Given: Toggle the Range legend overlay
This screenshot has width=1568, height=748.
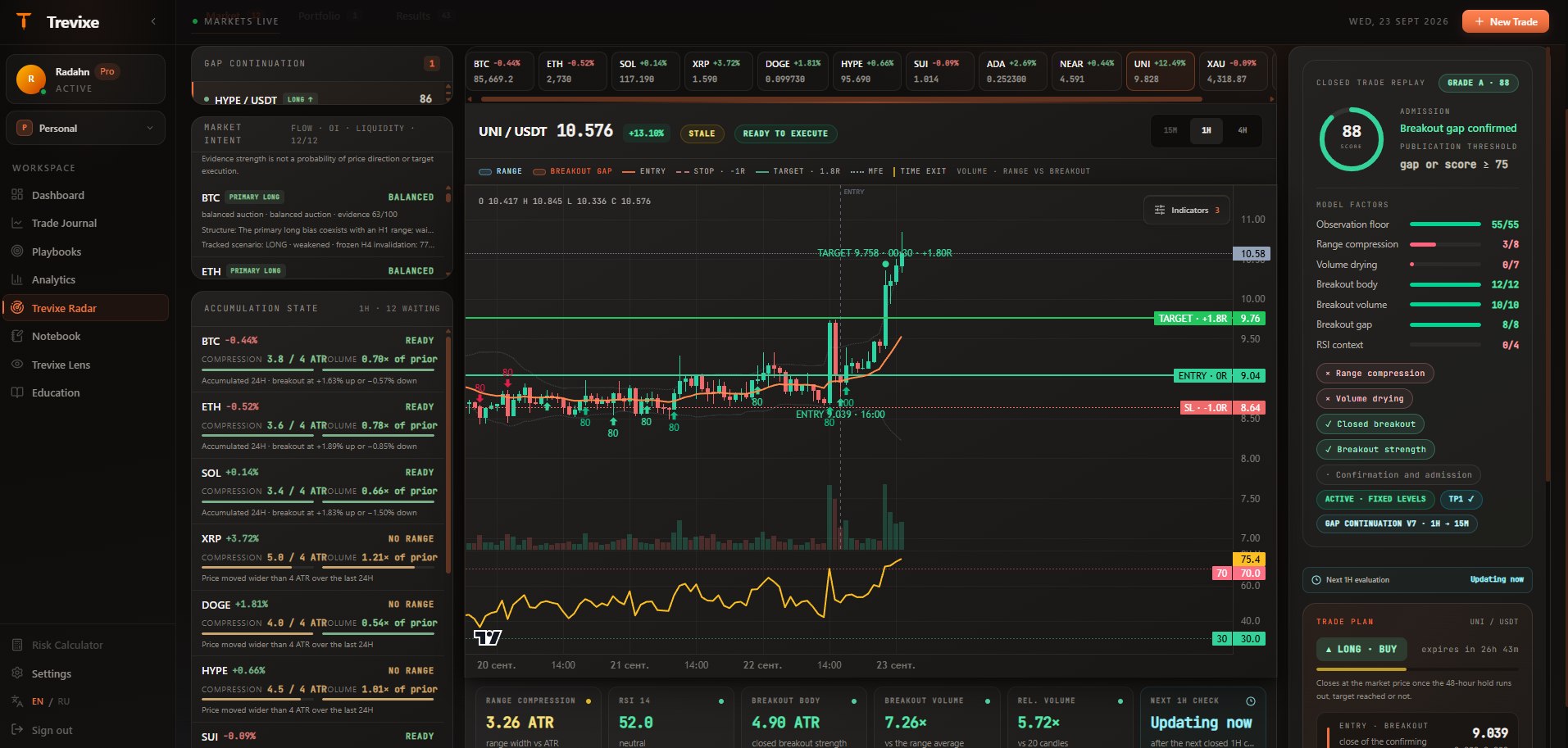Looking at the screenshot, I should pos(501,171).
